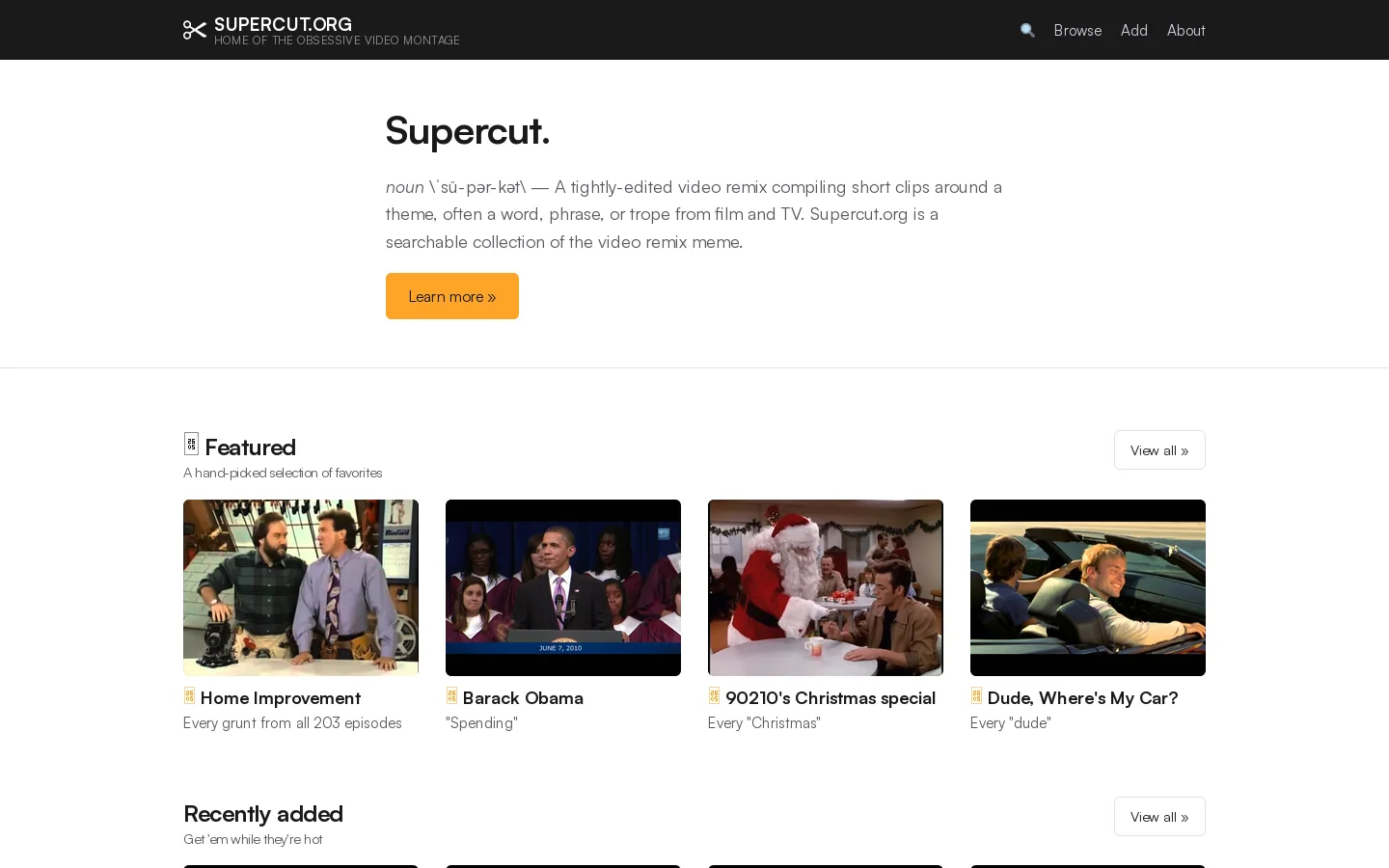Click the "Spending" description text

pos(481,722)
